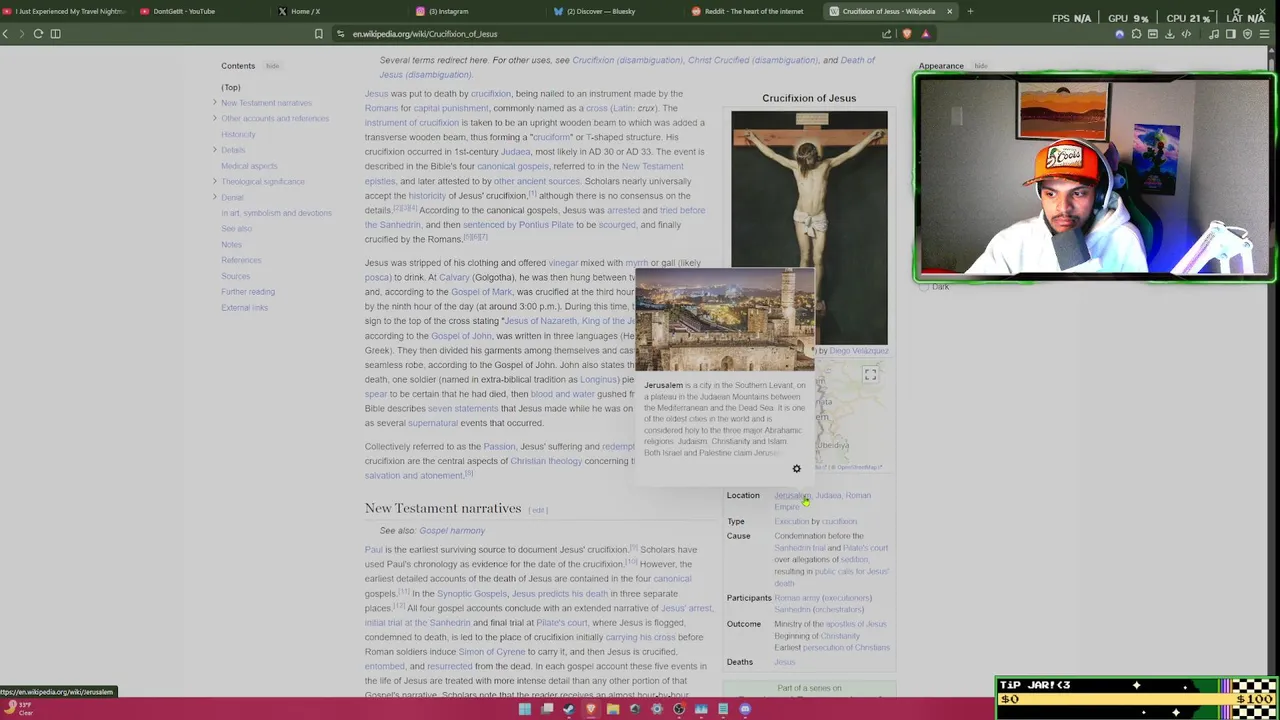This screenshot has height=720, width=1280.
Task: Click the webcam overlay video
Action: tap(1094, 177)
